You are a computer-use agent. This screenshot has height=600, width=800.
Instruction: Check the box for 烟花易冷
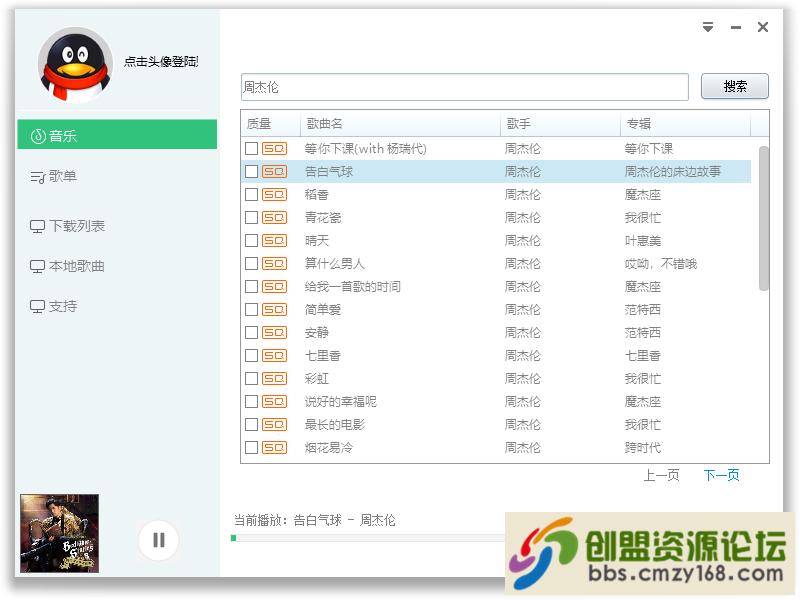252,447
